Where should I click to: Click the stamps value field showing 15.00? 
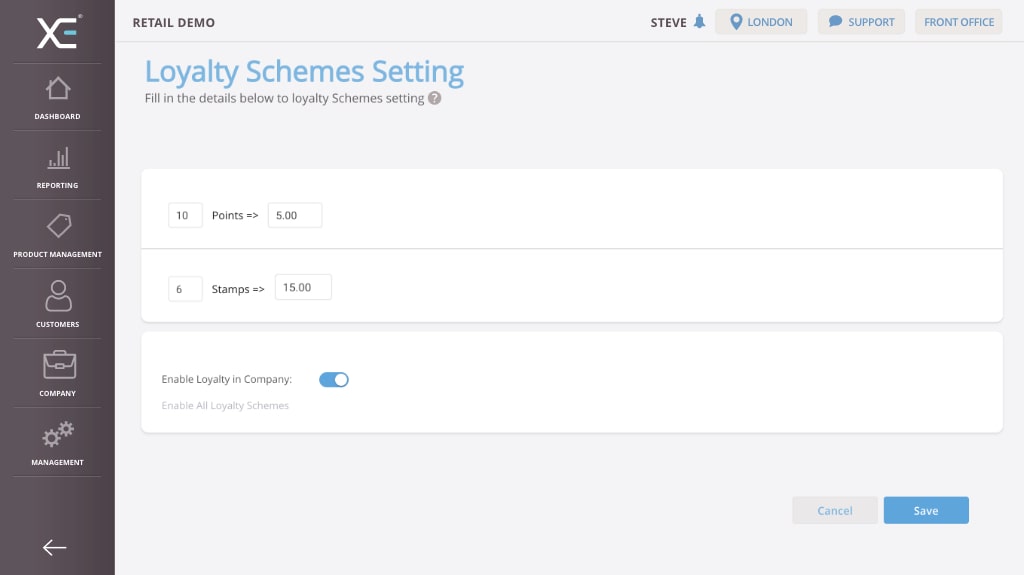point(303,288)
